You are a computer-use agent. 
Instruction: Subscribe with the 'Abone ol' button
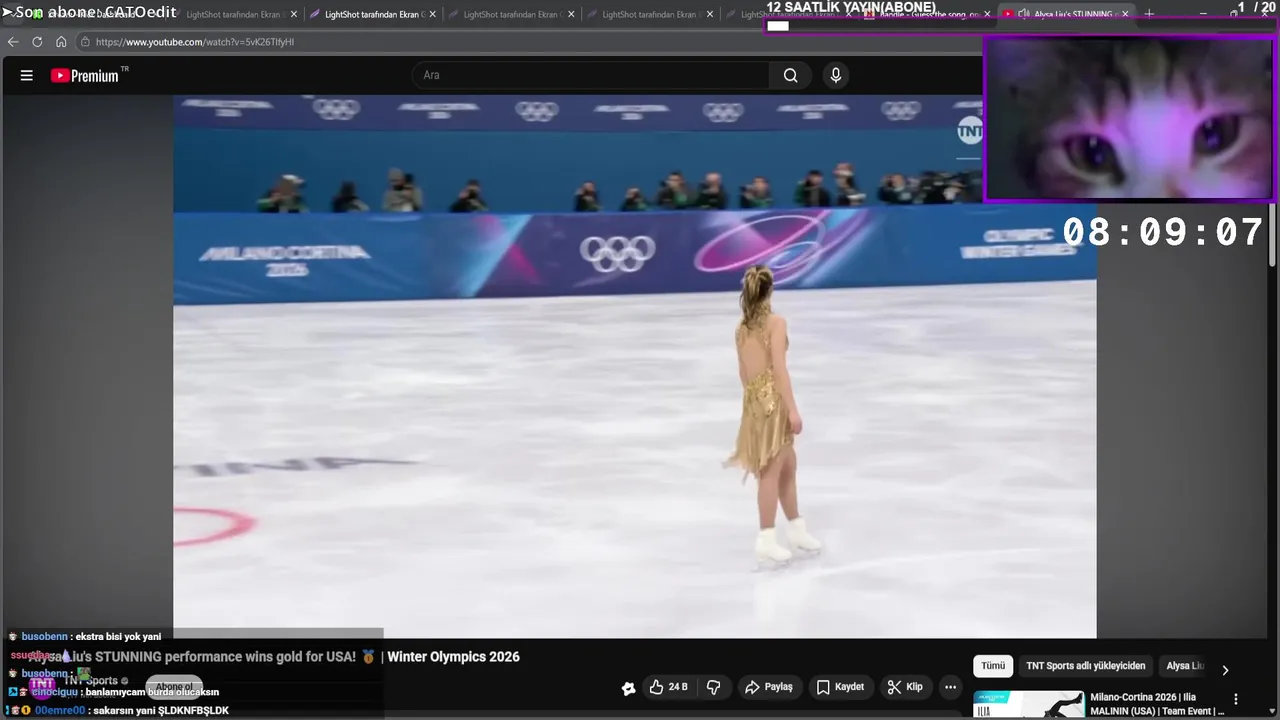pyautogui.click(x=174, y=687)
